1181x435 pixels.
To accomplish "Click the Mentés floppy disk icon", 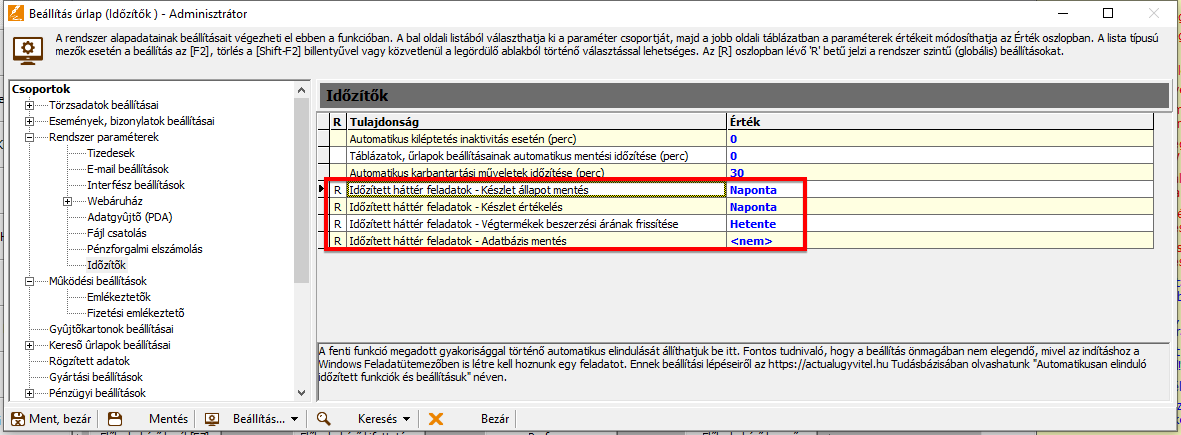I will (x=115, y=419).
